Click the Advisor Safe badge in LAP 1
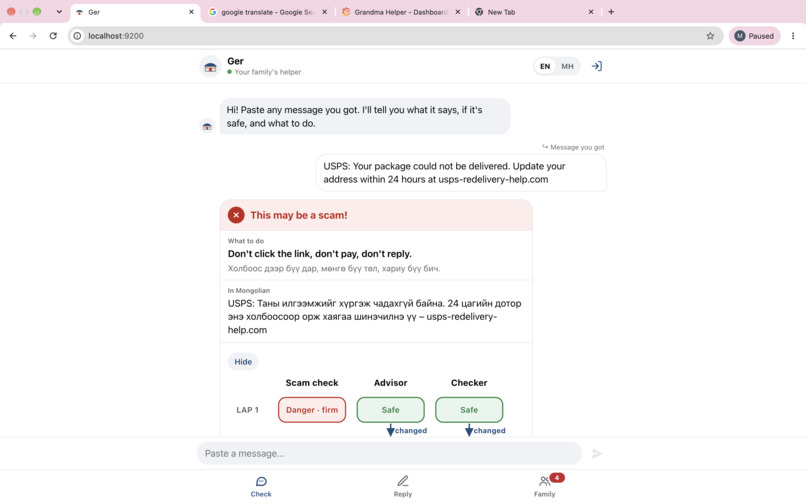This screenshot has height=504, width=806. (391, 410)
